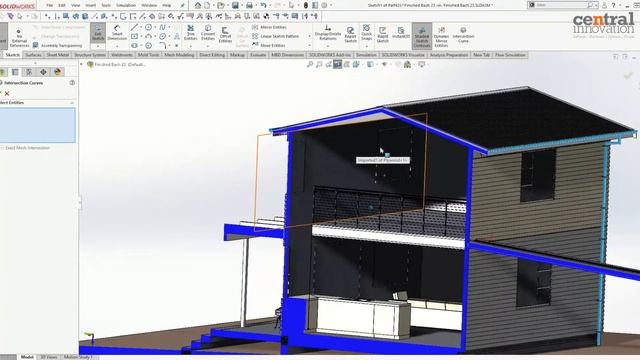
Task: Open the PropertyManager tab icon
Action: (x=15, y=72)
